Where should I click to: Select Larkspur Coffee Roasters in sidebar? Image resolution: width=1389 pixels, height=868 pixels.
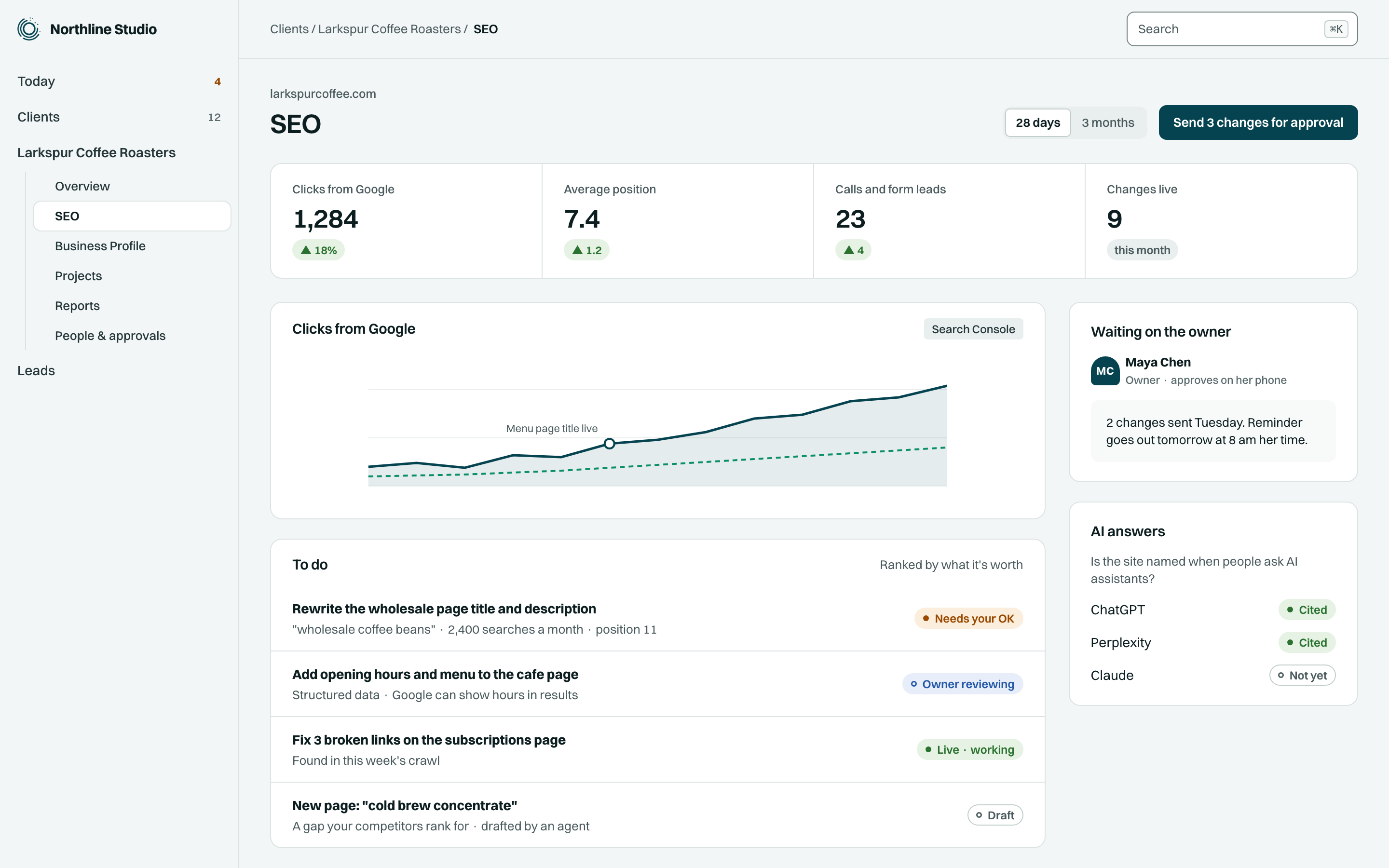point(119,153)
